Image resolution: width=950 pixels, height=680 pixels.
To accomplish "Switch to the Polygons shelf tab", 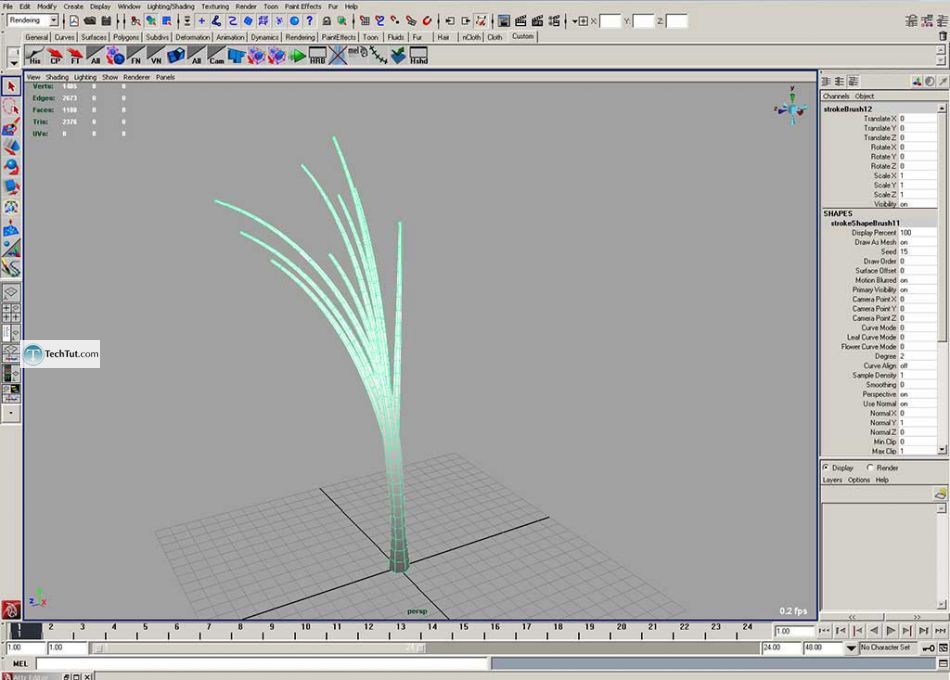I will [x=125, y=37].
